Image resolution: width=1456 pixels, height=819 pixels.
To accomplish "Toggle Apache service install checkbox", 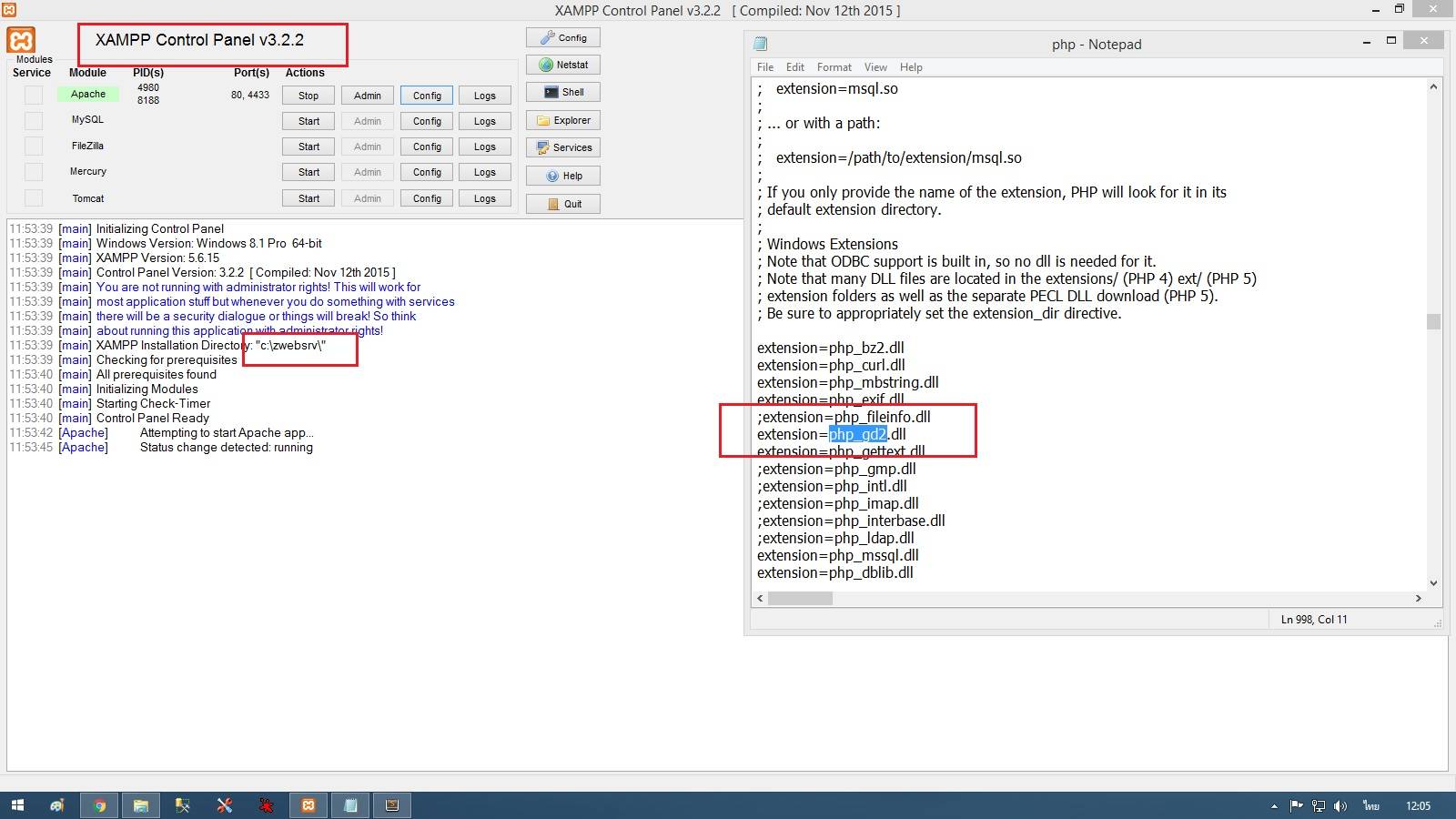I will (x=34, y=95).
